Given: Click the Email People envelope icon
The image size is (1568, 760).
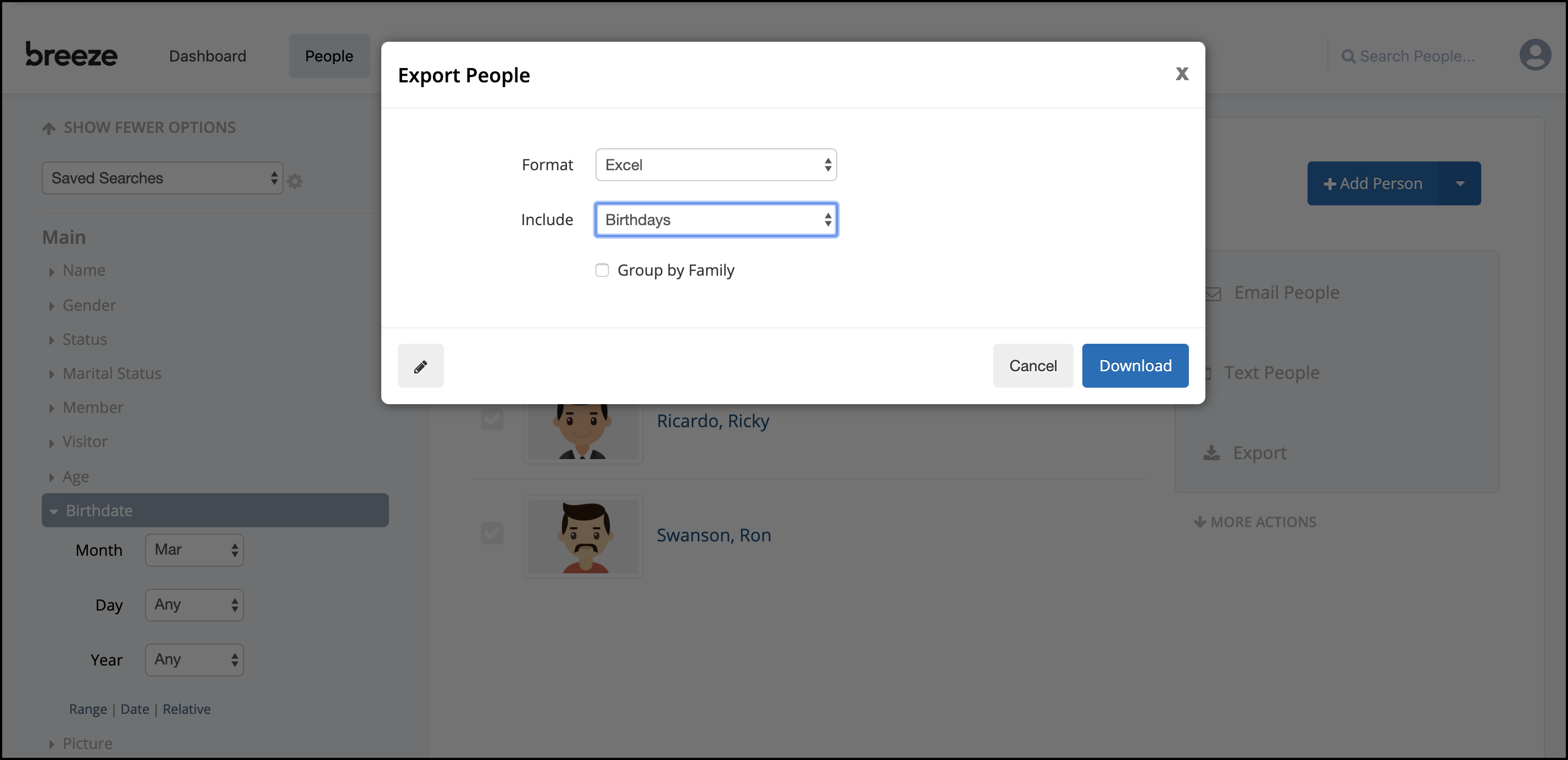Looking at the screenshot, I should [x=1213, y=293].
